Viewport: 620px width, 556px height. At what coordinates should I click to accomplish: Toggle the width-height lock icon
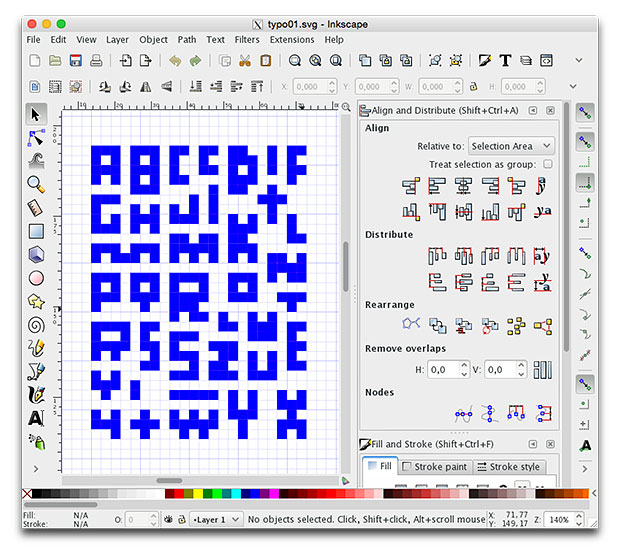(473, 86)
